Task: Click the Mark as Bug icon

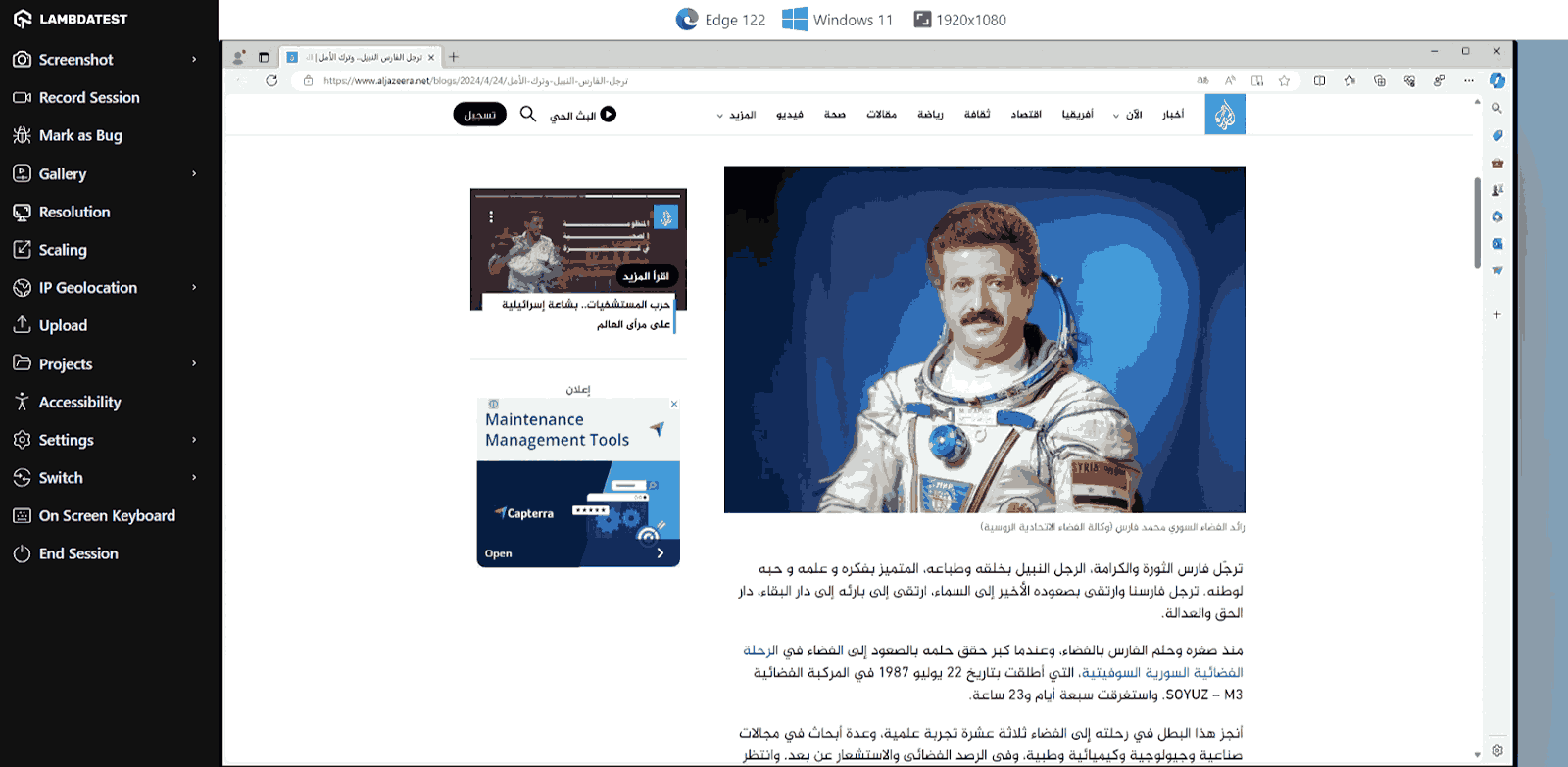Action: pyautogui.click(x=22, y=135)
